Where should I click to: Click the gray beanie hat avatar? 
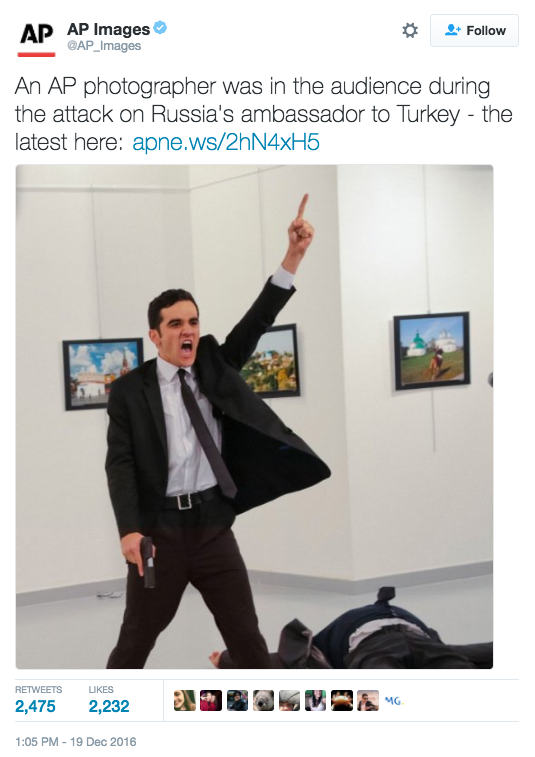pos(289,701)
